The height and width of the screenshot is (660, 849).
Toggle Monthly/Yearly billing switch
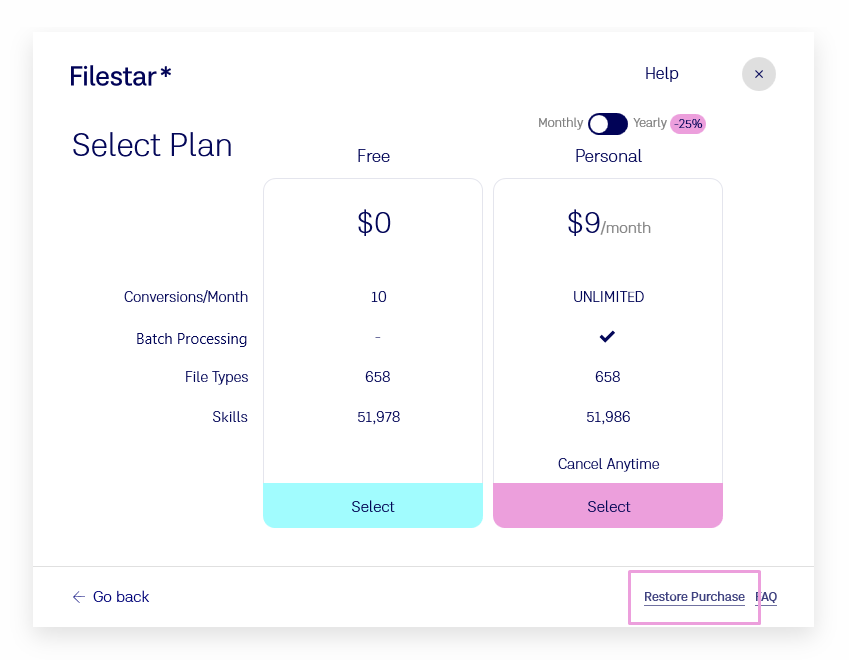[x=607, y=124]
